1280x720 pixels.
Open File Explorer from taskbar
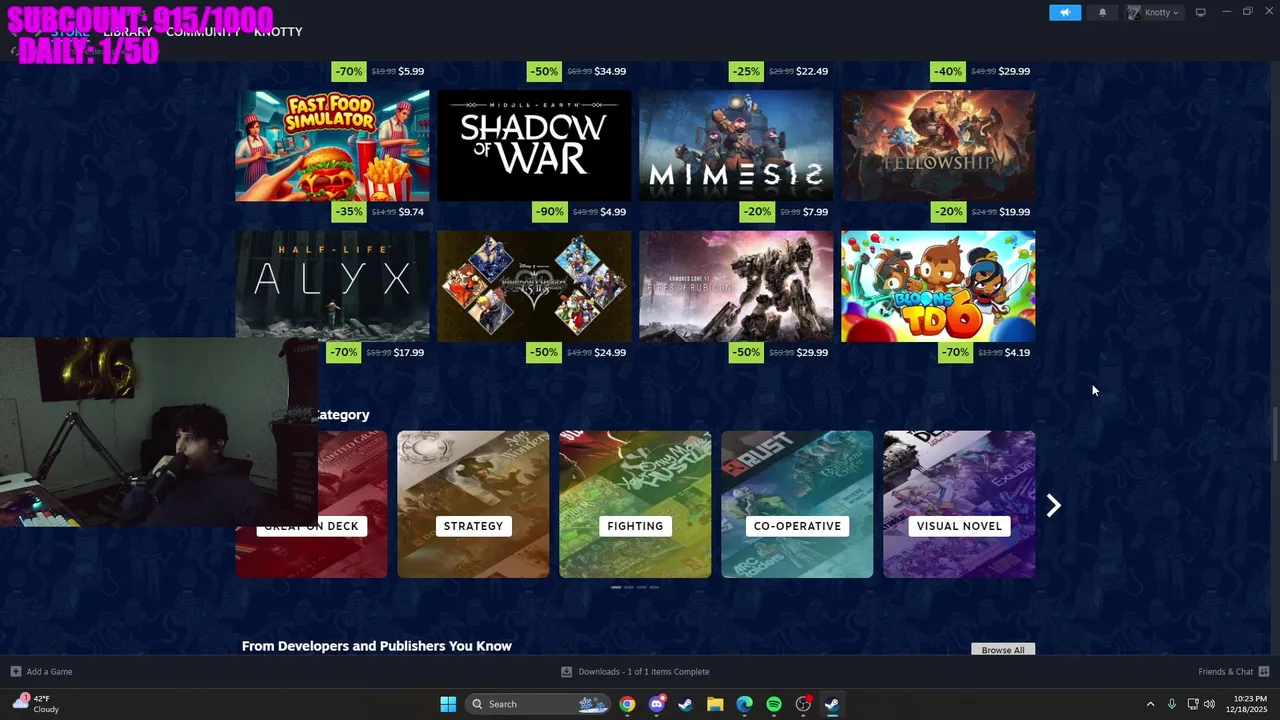point(715,704)
